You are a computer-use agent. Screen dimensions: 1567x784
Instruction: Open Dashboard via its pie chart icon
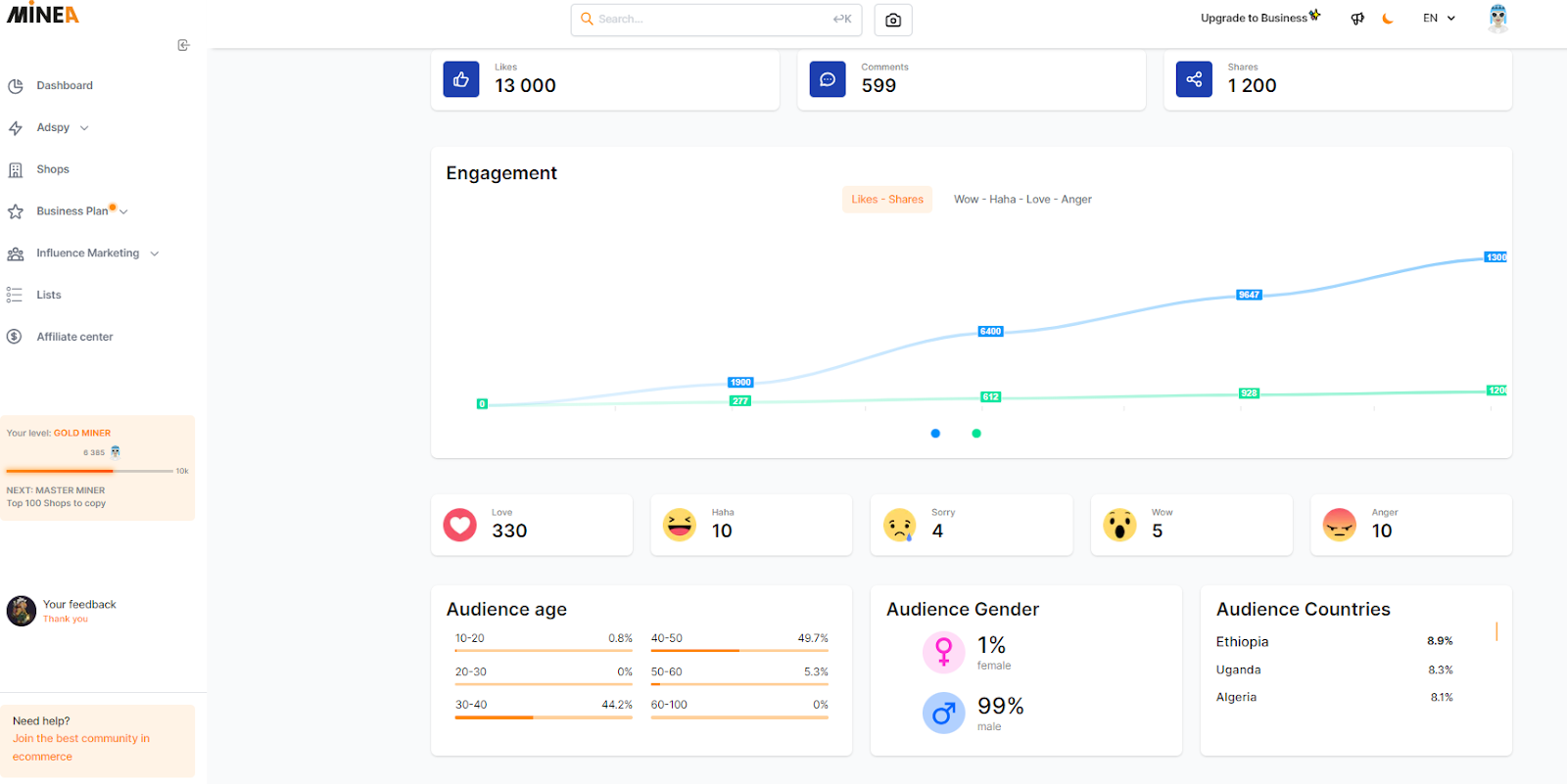(16, 86)
